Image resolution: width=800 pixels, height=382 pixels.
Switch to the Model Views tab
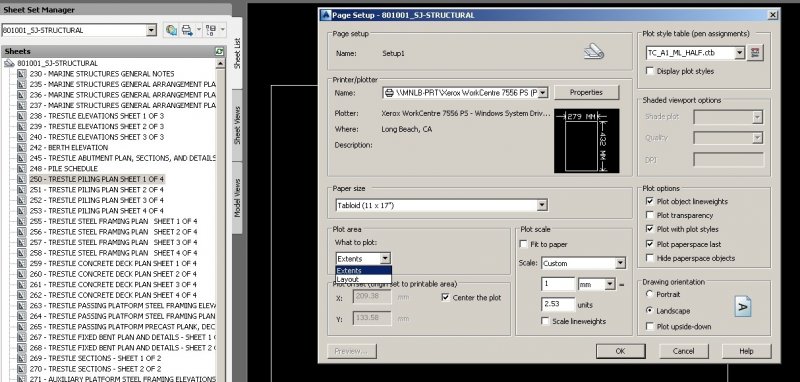tap(237, 198)
